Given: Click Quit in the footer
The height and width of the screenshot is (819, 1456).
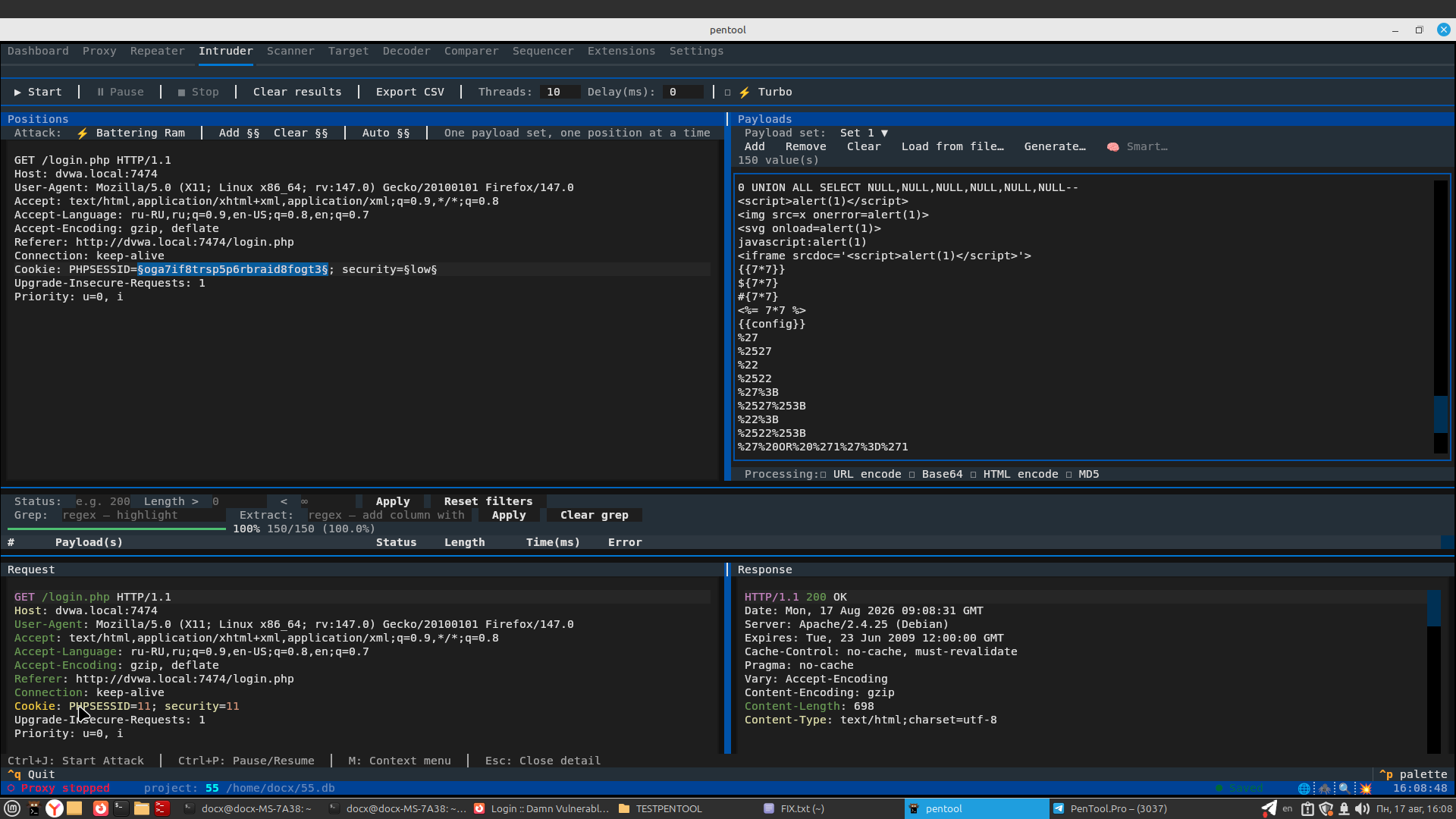Looking at the screenshot, I should pos(31,774).
